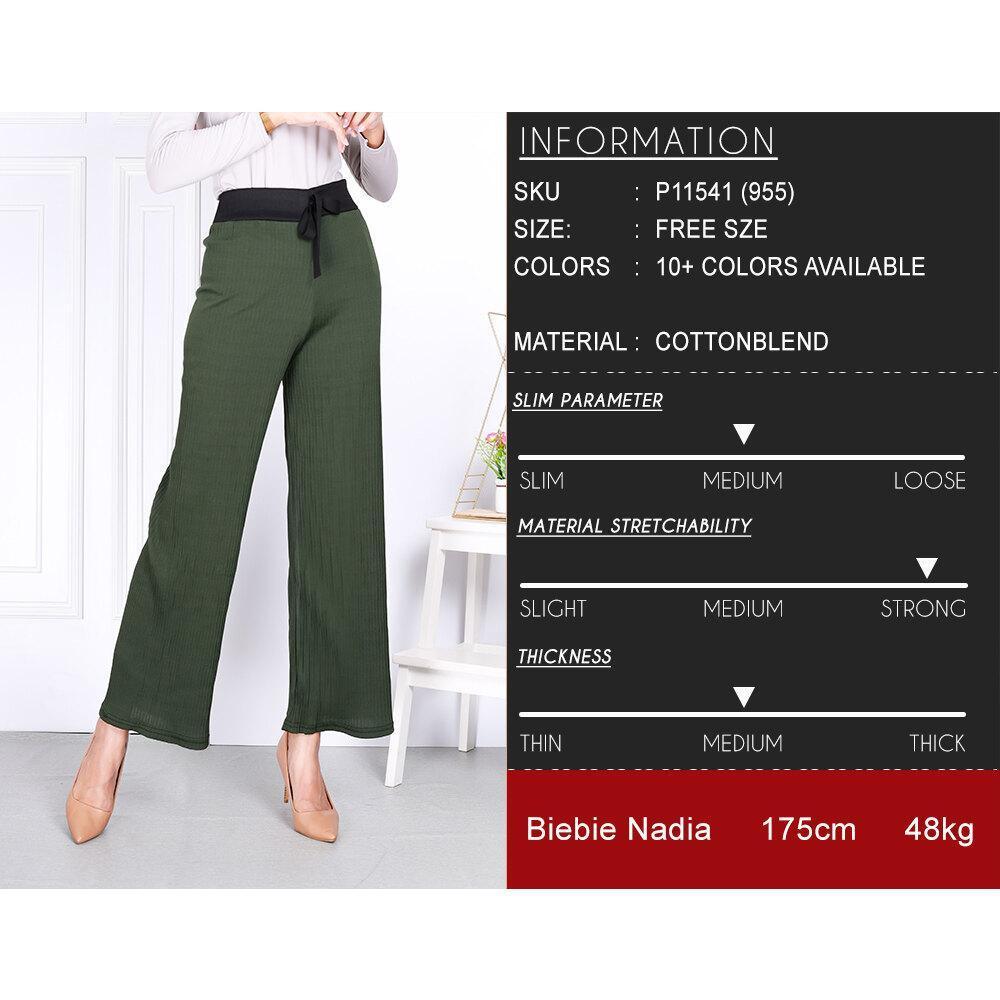Click the Slim Parameter triangle marker
Viewport: 1000px width, 1000px height.
point(744,434)
